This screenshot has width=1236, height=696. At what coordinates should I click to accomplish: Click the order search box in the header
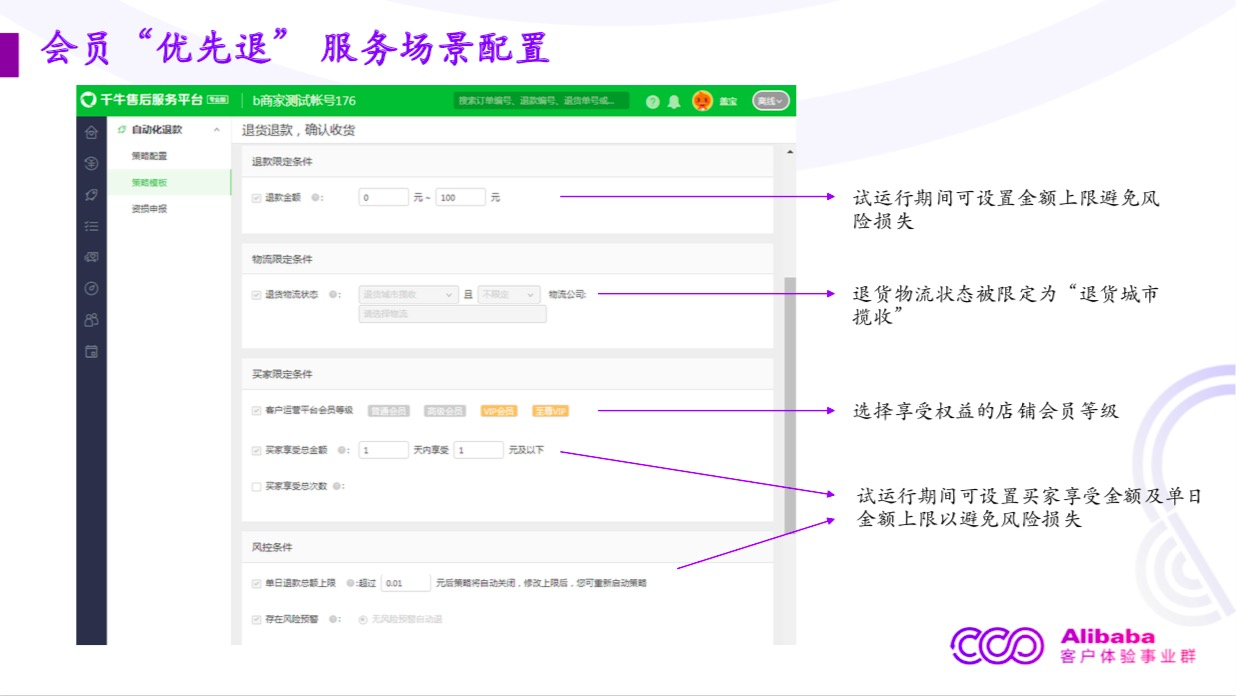coord(542,101)
